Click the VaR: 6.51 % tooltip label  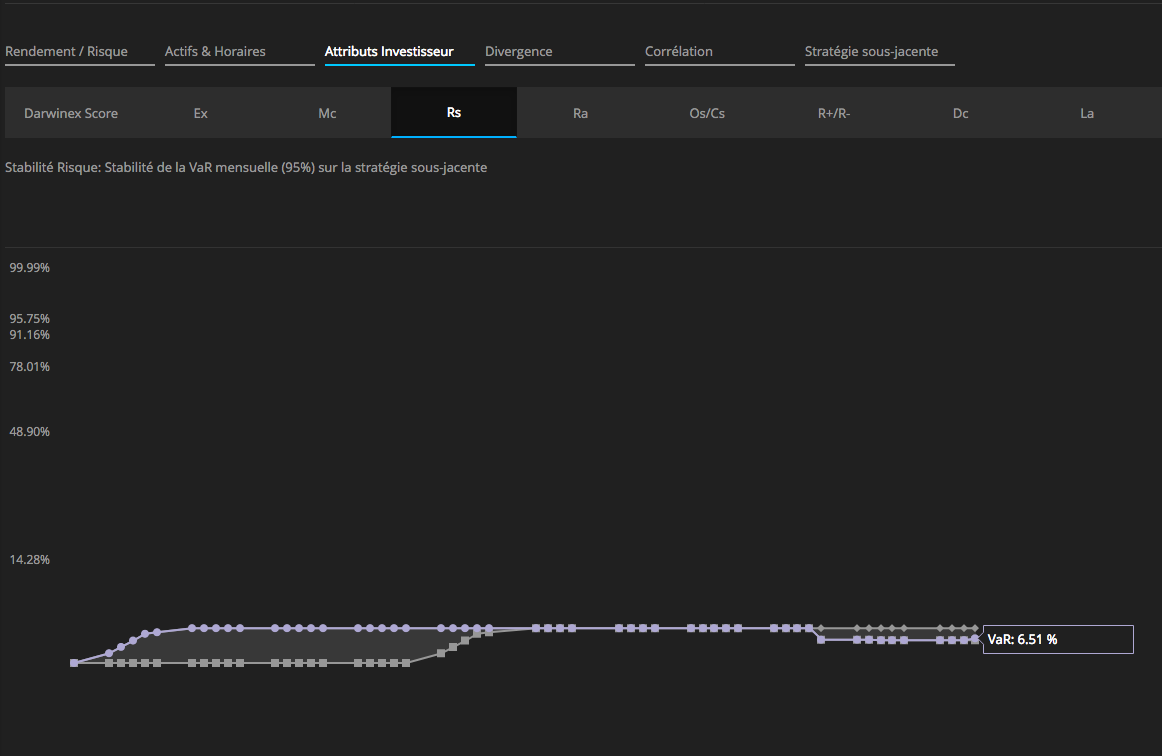tap(1058, 640)
